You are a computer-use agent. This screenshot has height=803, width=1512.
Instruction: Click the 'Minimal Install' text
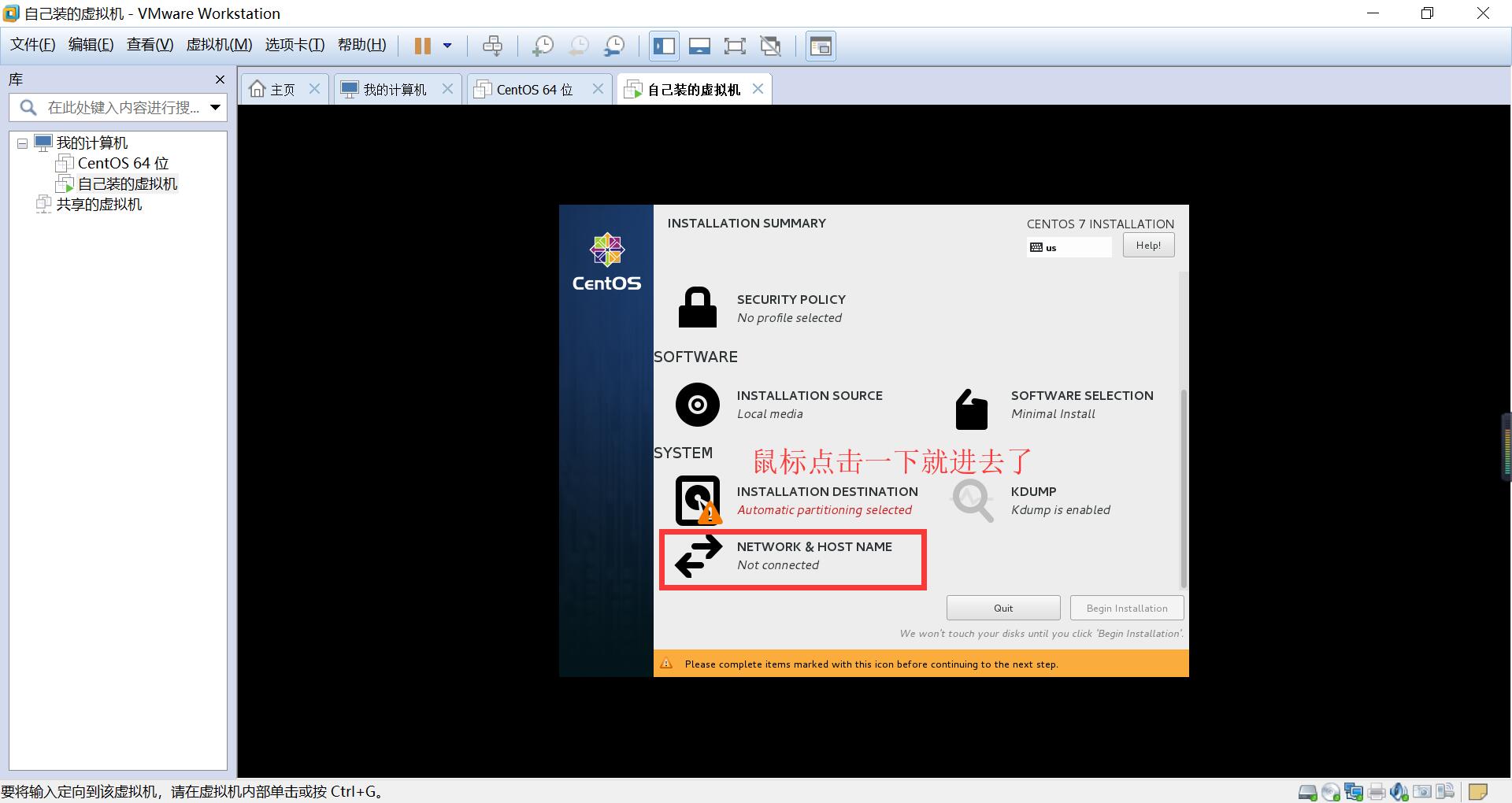click(x=1053, y=414)
